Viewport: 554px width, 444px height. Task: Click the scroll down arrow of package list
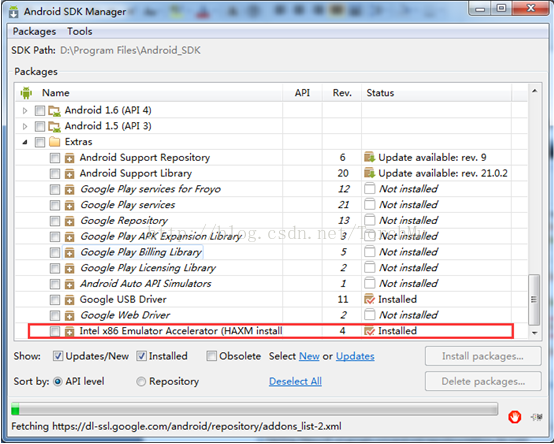click(x=534, y=333)
